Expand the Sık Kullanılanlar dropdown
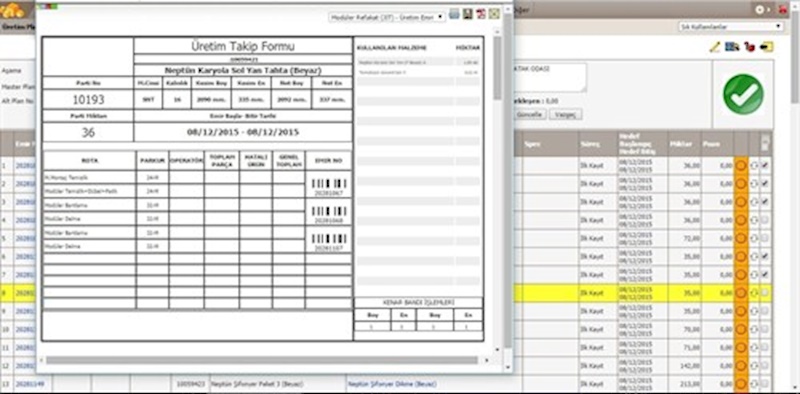Screen dimensions: 800x394 click(x=731, y=27)
